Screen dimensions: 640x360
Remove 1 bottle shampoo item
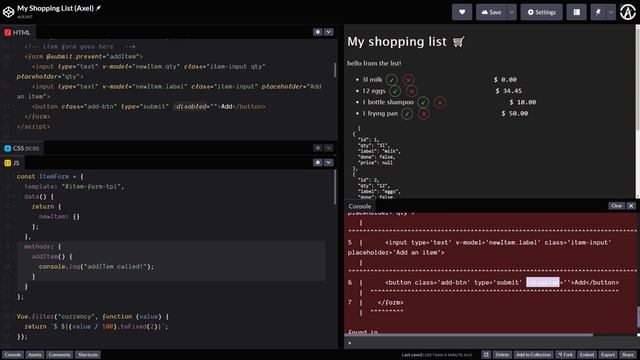click(x=440, y=102)
